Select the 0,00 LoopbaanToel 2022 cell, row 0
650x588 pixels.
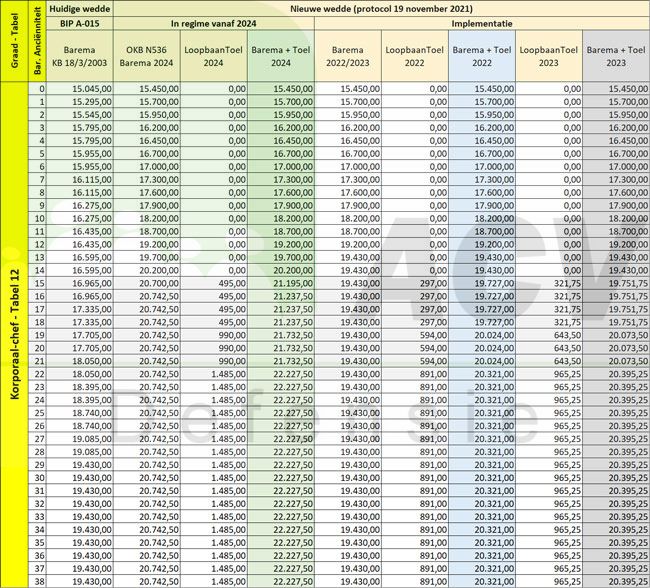415,89
